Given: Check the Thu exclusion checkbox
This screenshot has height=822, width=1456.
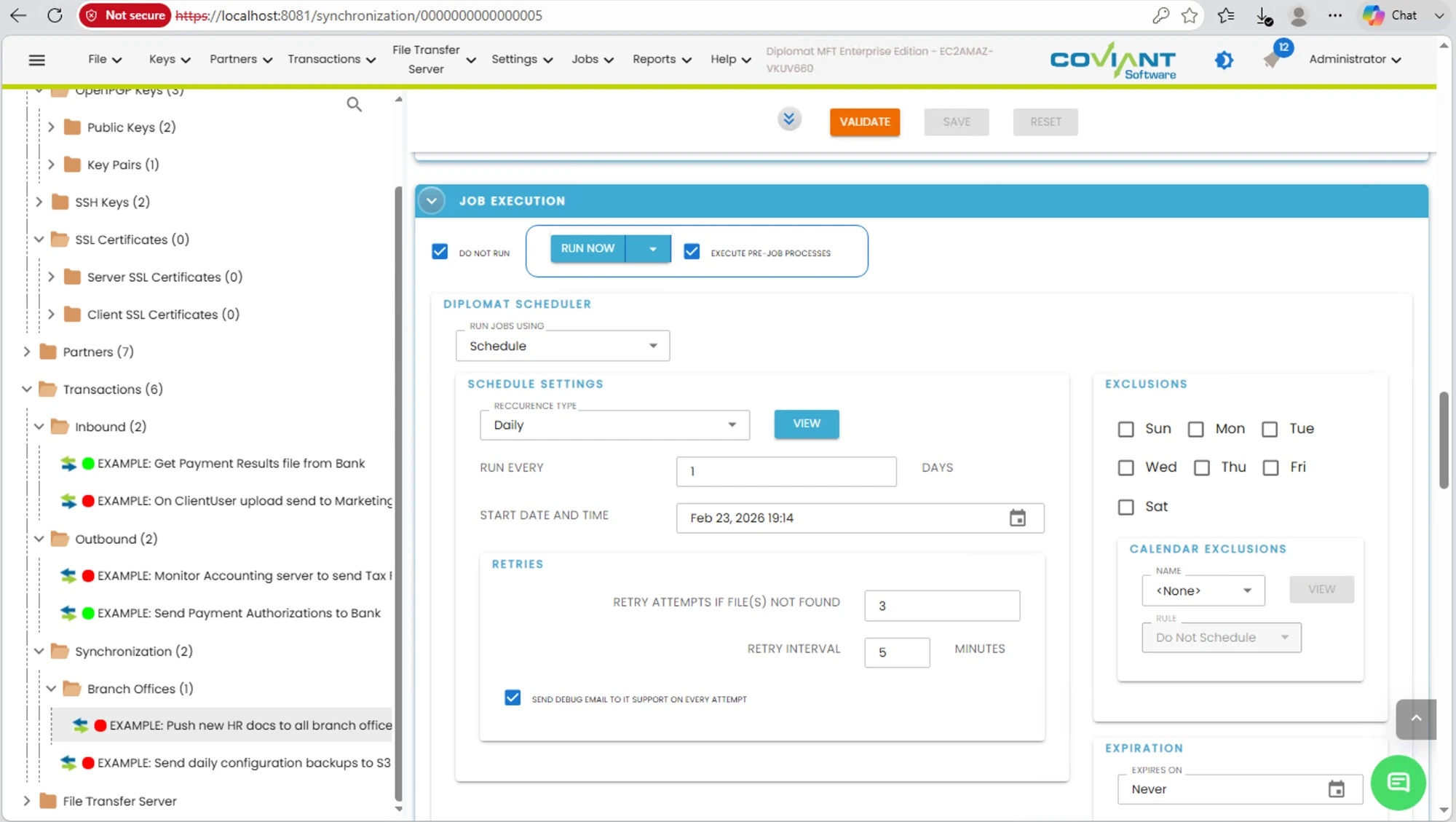Looking at the screenshot, I should (1201, 467).
